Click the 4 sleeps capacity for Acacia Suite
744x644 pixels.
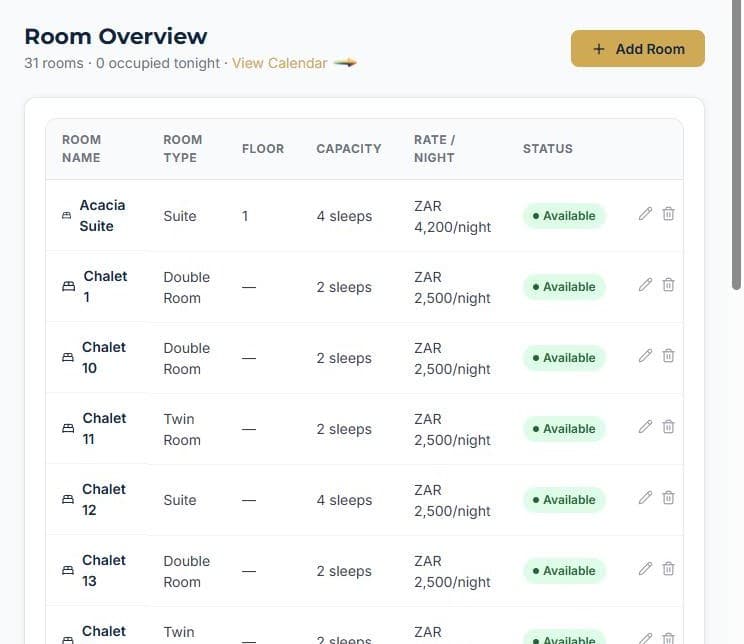pyautogui.click(x=344, y=216)
